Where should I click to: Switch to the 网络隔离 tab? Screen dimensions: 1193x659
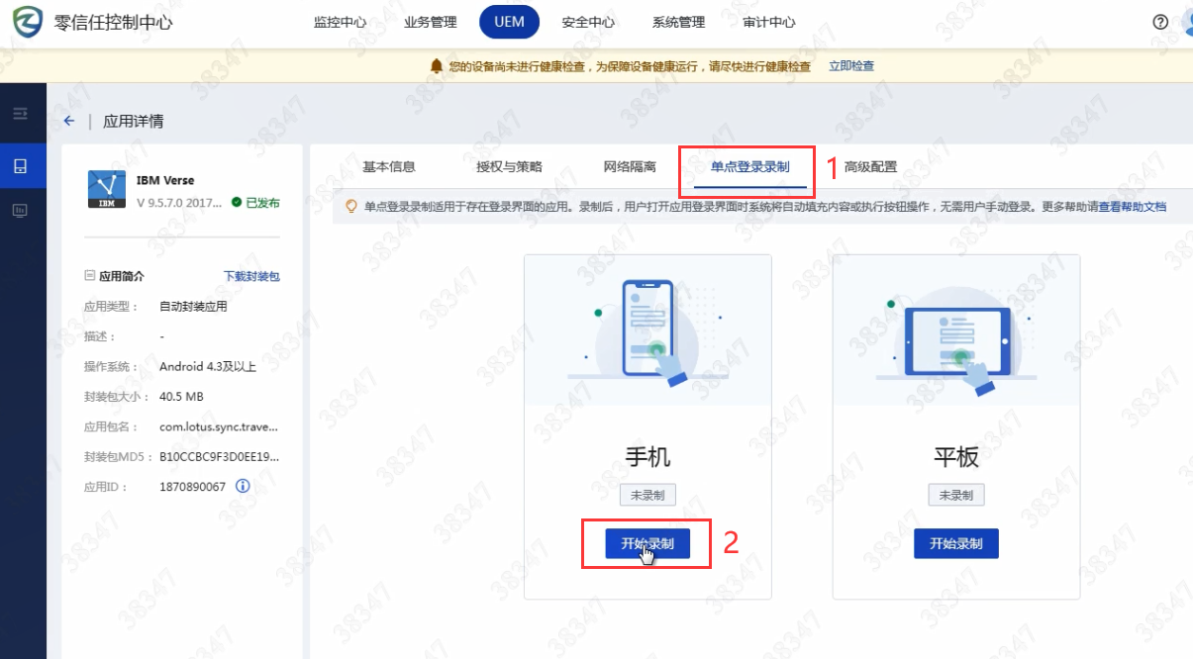(x=630, y=167)
